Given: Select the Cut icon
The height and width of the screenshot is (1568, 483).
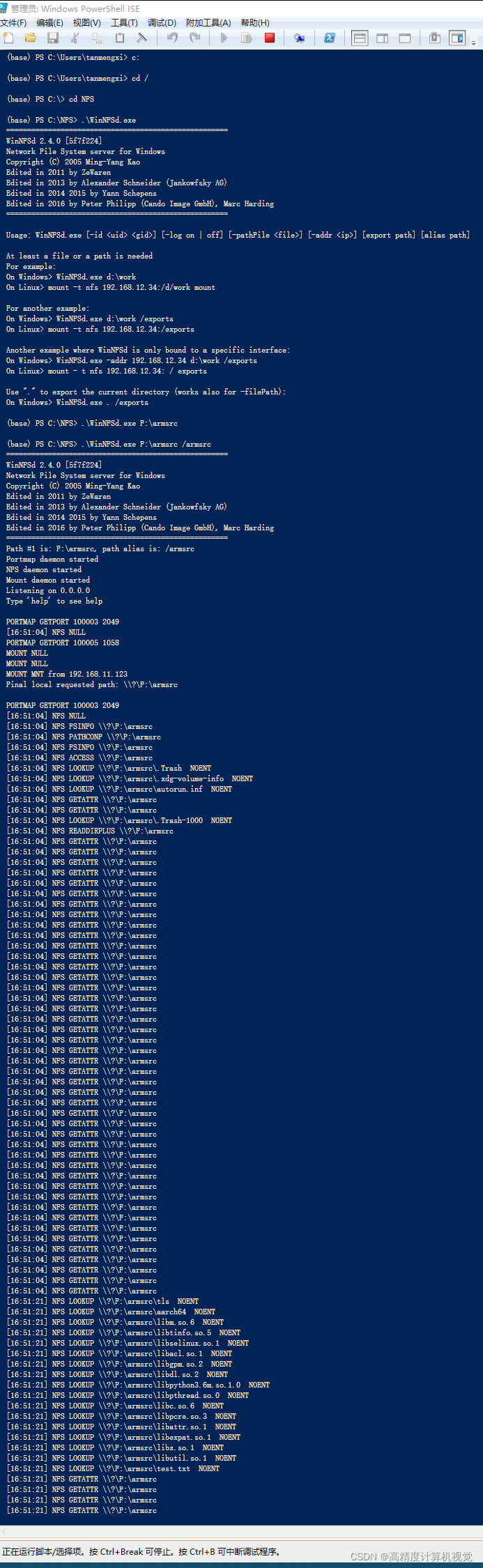Looking at the screenshot, I should click(x=74, y=38).
